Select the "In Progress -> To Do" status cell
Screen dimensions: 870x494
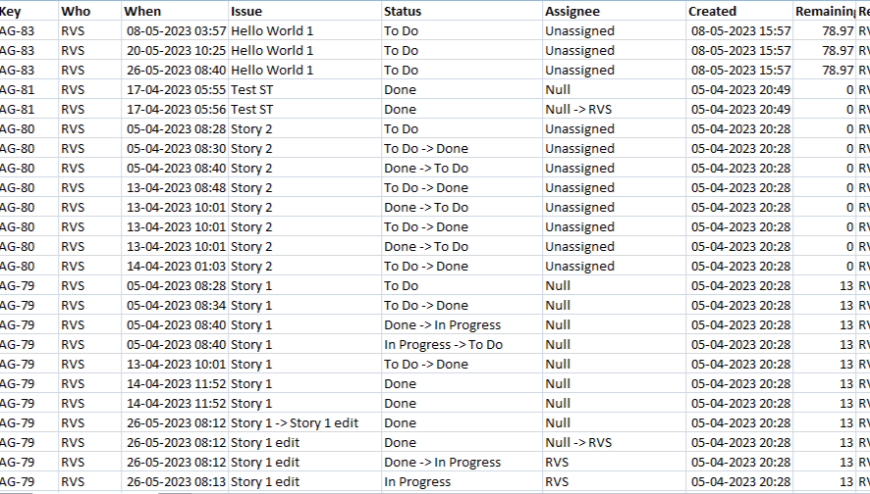(443, 345)
